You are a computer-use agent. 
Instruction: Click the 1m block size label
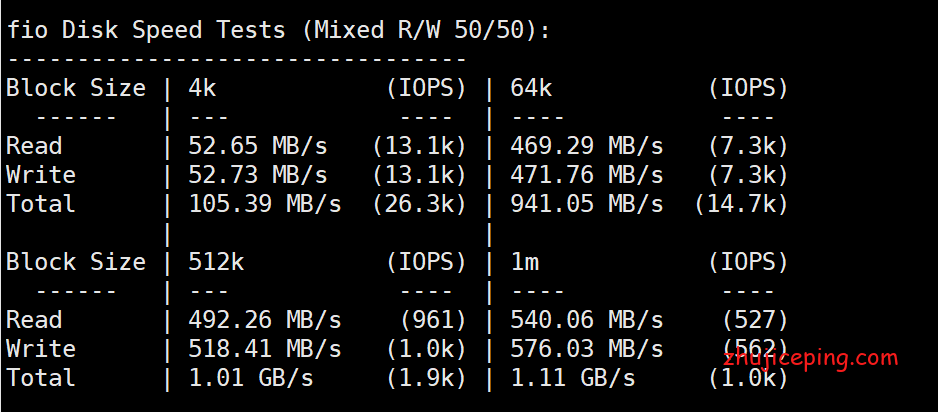click(525, 262)
